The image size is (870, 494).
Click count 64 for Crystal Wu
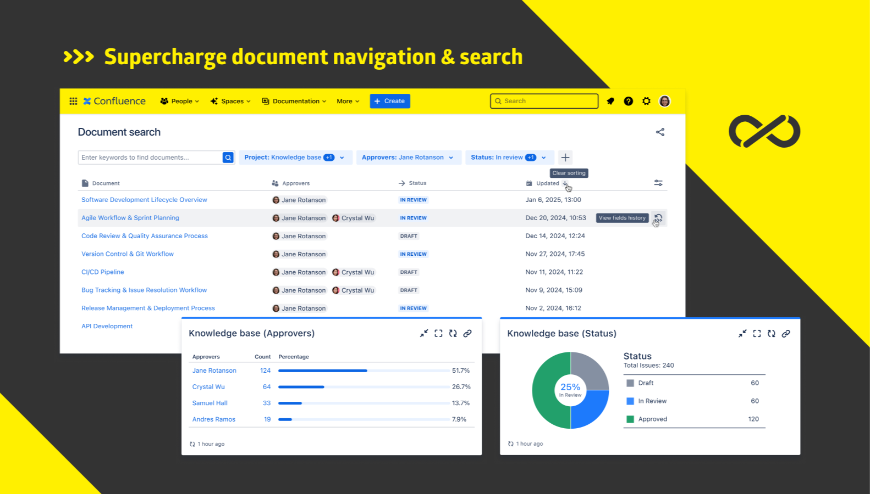[267, 387]
